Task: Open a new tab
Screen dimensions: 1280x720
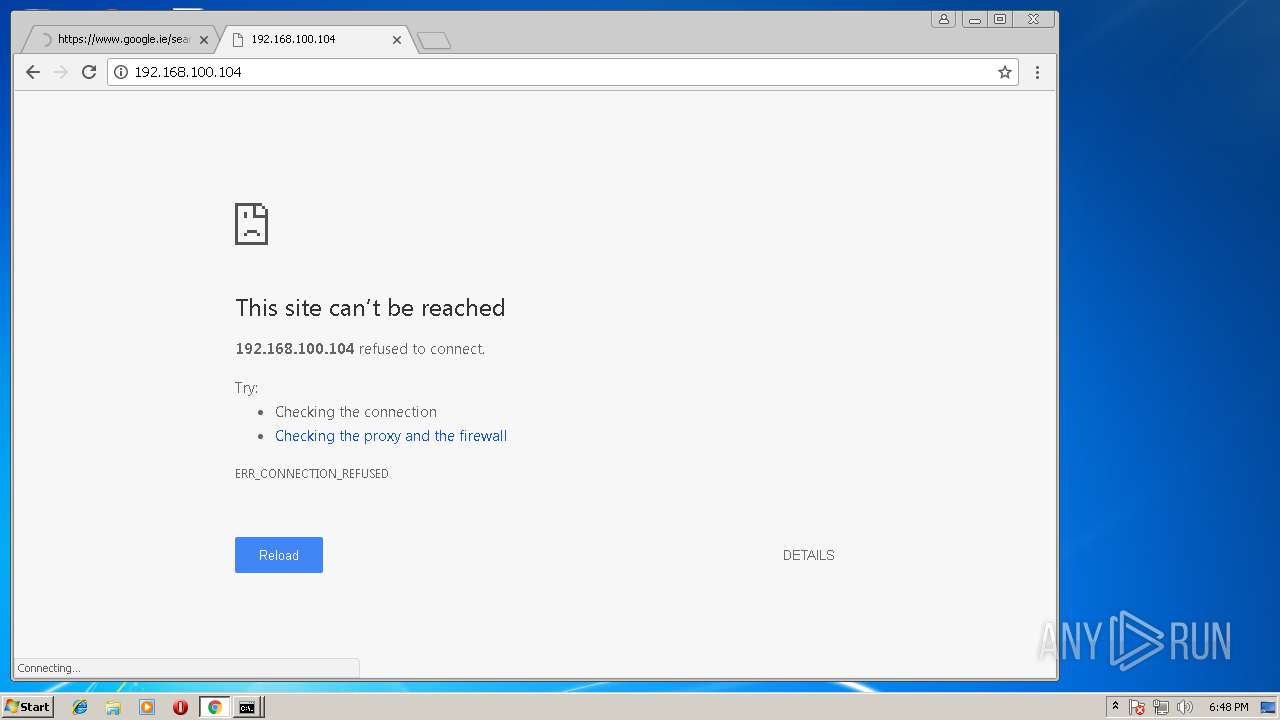Action: pos(434,40)
